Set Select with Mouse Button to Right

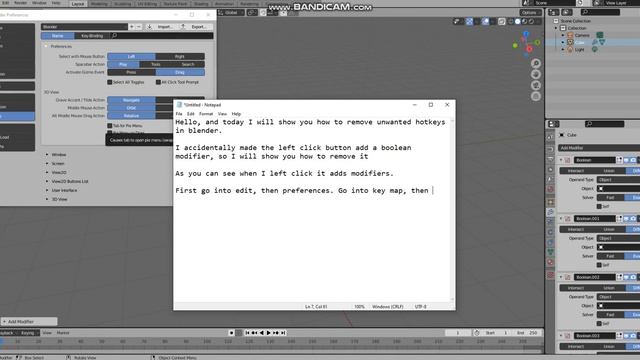coord(180,56)
